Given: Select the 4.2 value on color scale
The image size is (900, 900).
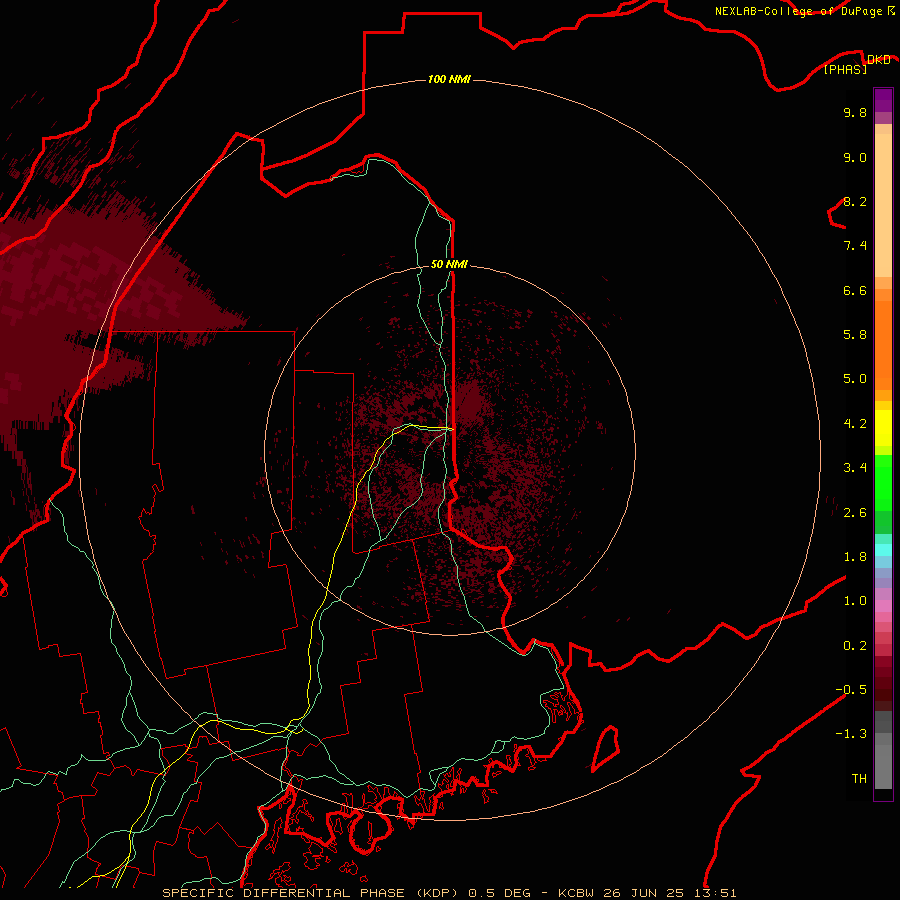Looking at the screenshot, I should tap(855, 424).
